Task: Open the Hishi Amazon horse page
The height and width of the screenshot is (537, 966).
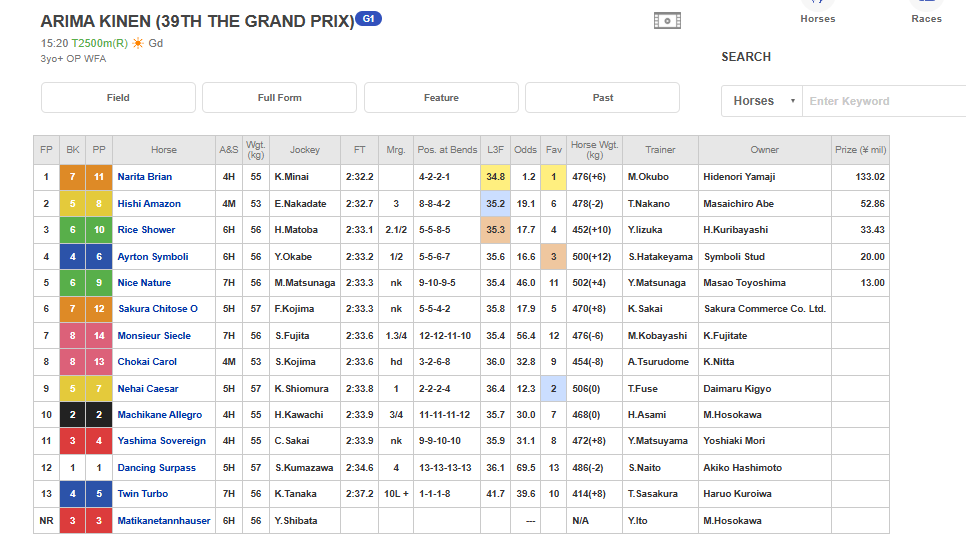Action: (x=149, y=204)
